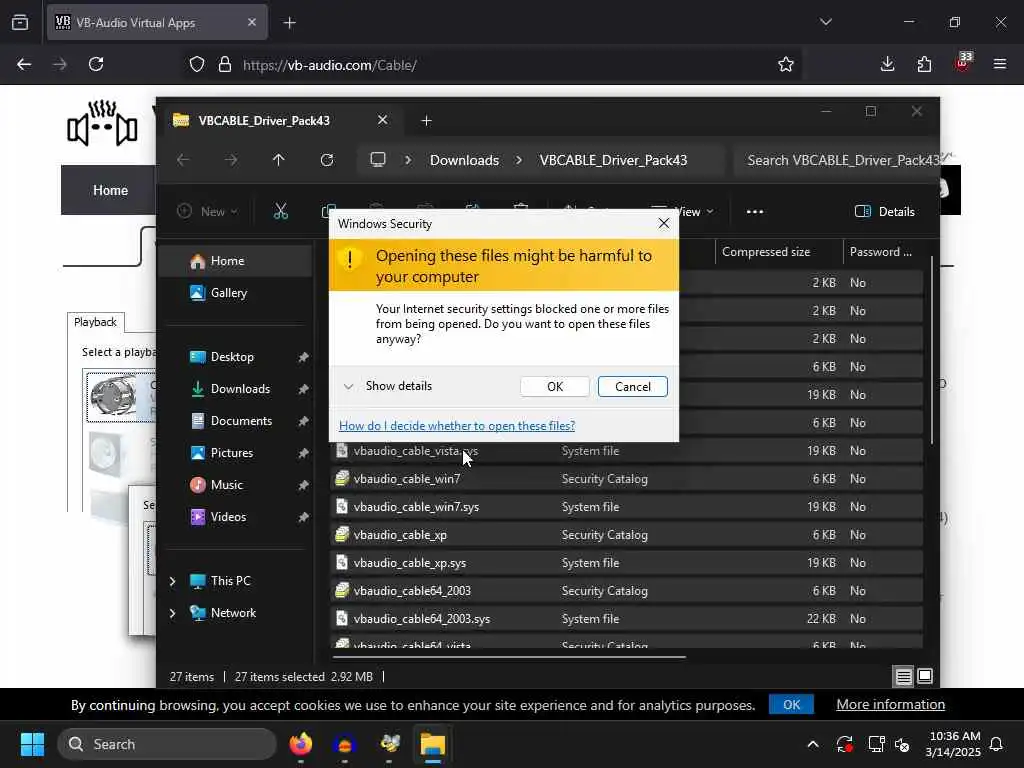Open the View dropdown in Explorer
The height and width of the screenshot is (768, 1024).
(x=694, y=212)
